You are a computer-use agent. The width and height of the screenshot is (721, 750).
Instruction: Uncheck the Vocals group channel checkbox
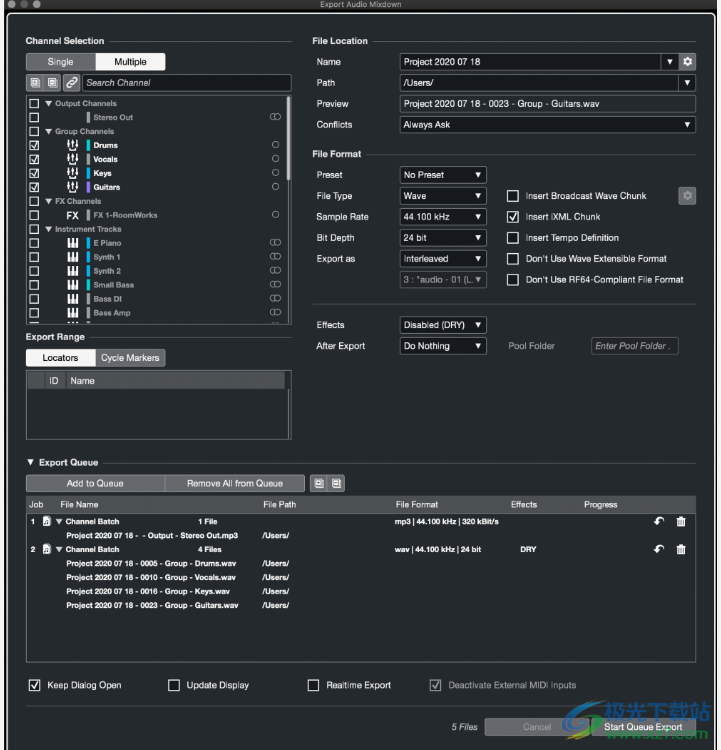click(x=34, y=159)
